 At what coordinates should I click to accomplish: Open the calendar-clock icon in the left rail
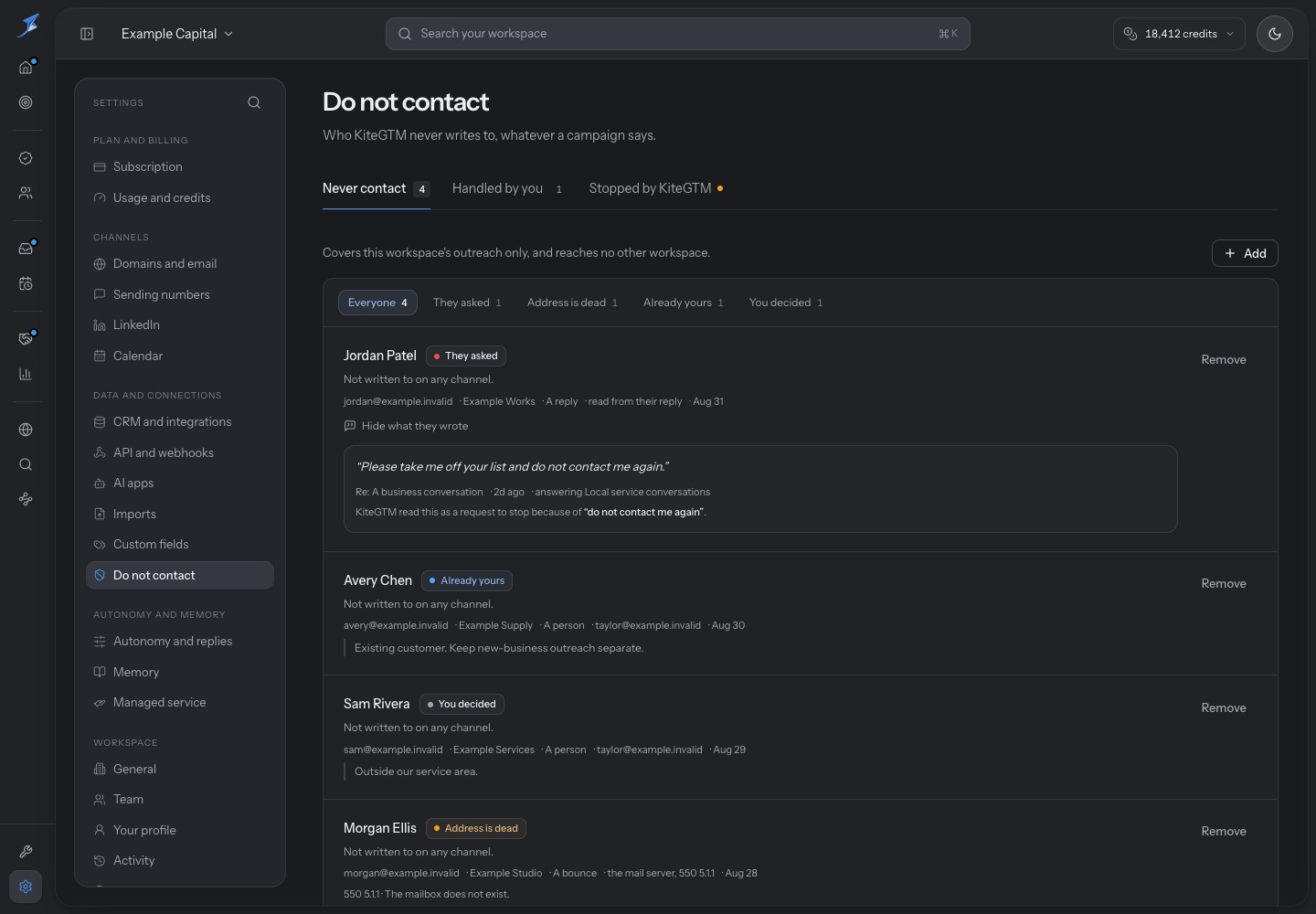26,283
